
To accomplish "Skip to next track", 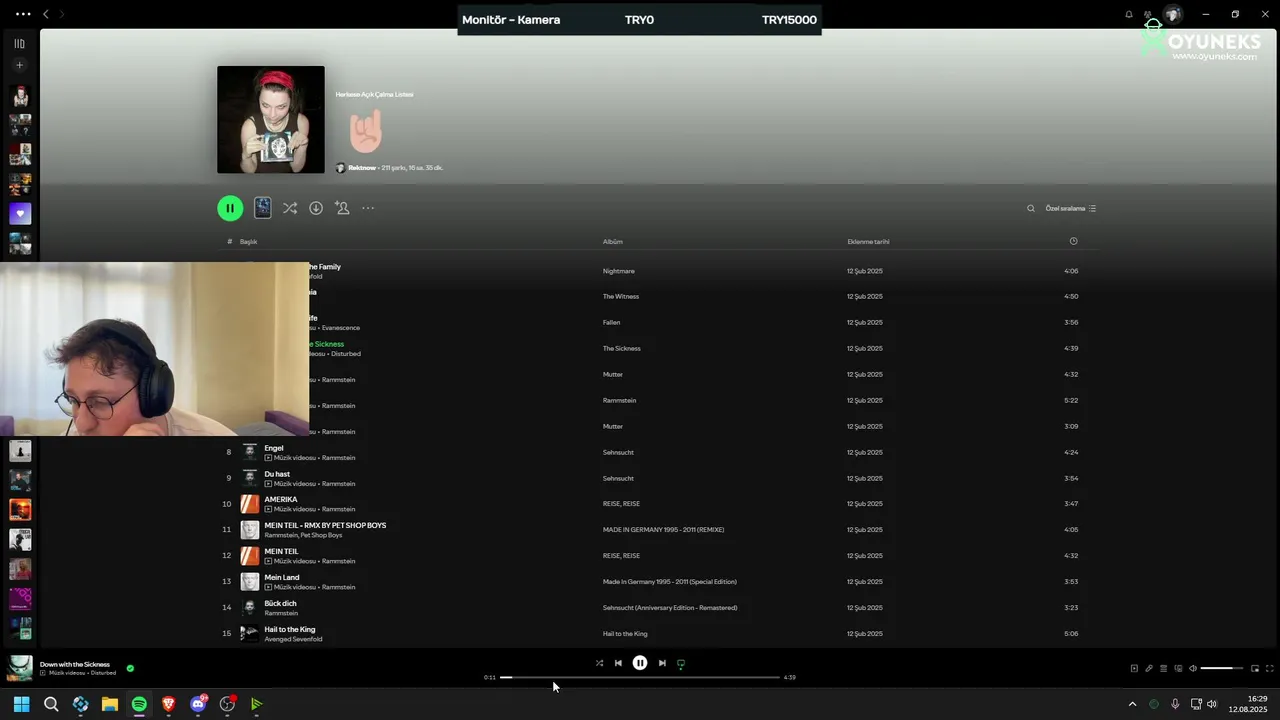I will (662, 663).
